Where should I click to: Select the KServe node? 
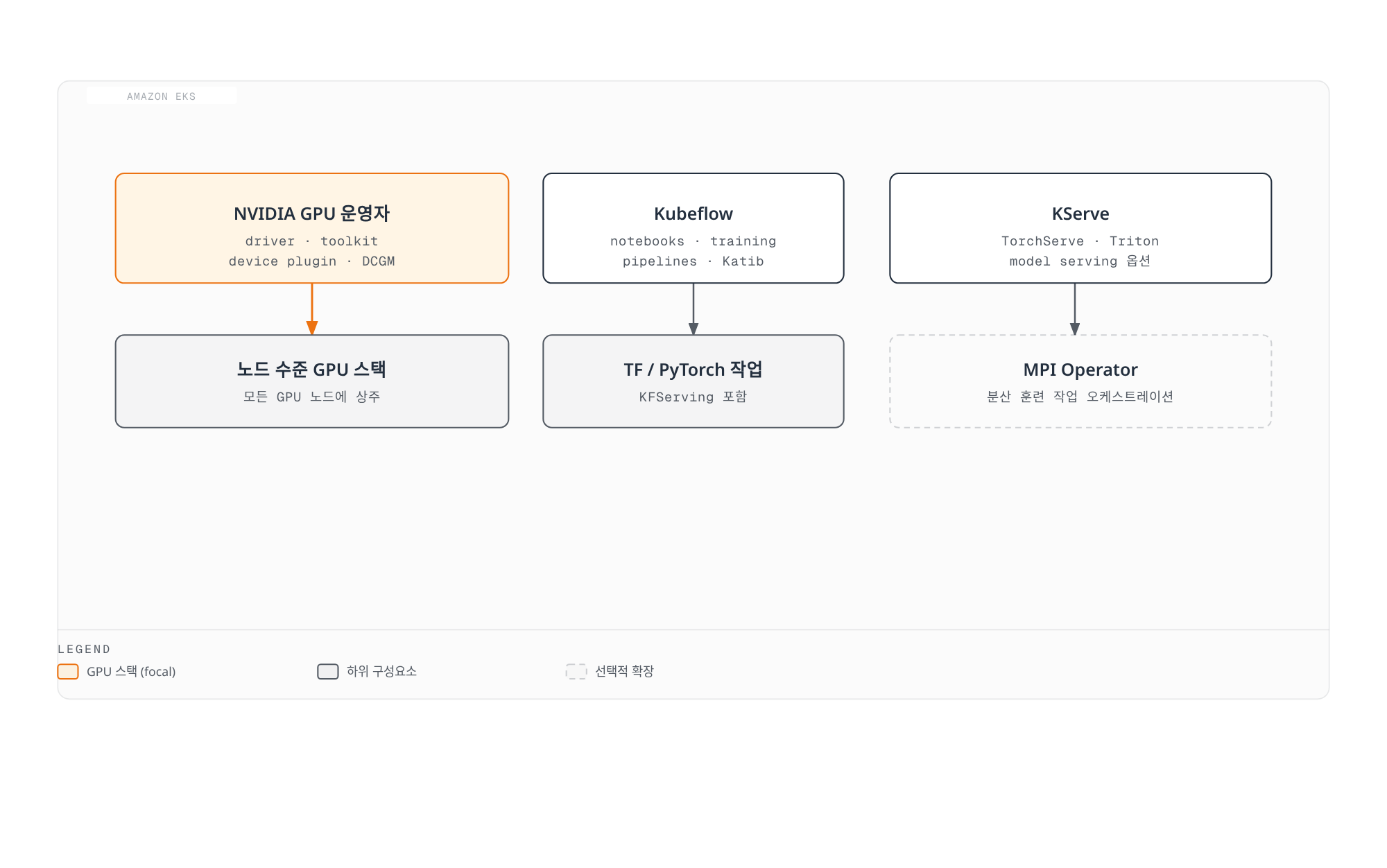tap(1080, 228)
